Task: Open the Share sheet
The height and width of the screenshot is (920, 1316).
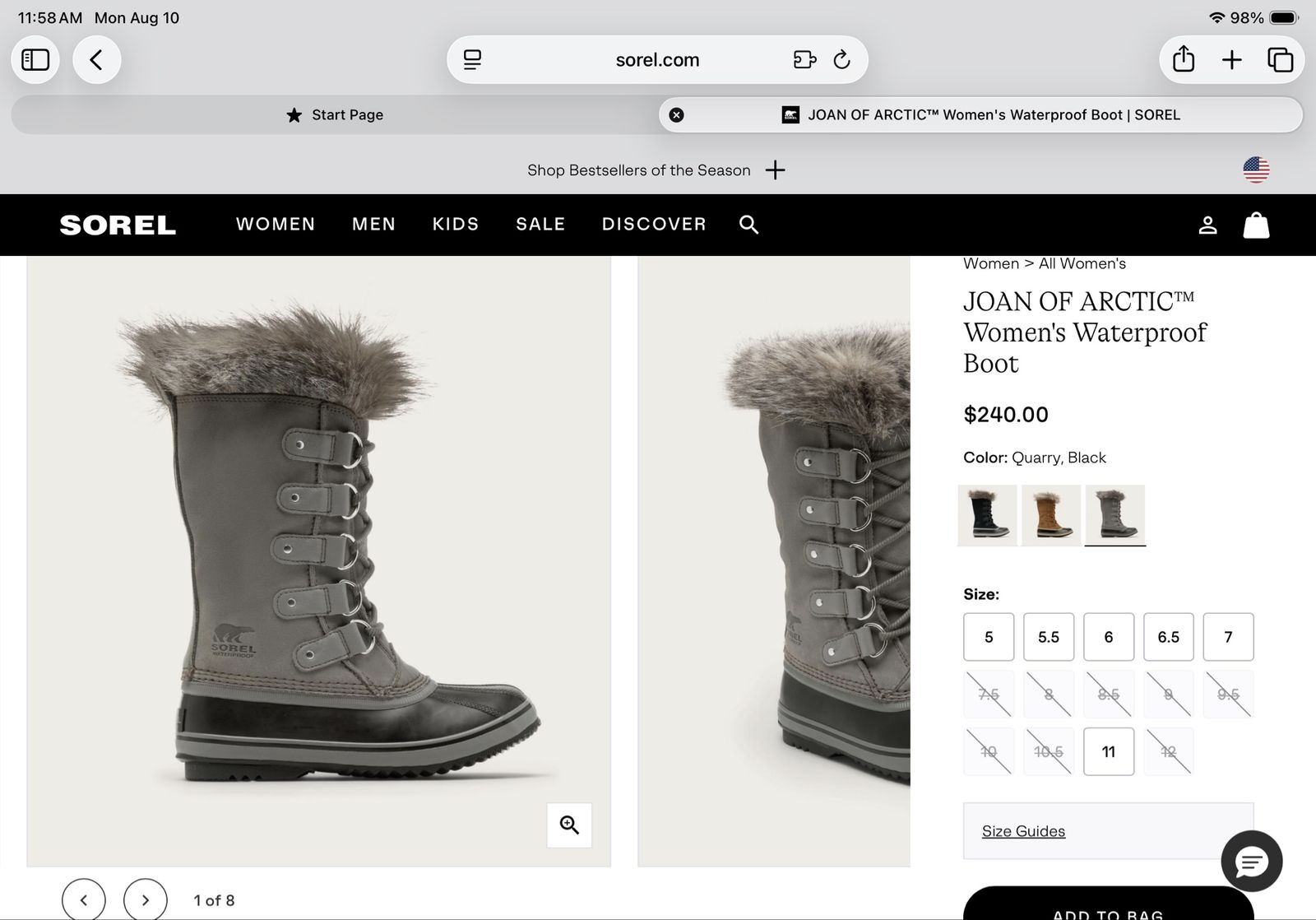Action: (1183, 59)
